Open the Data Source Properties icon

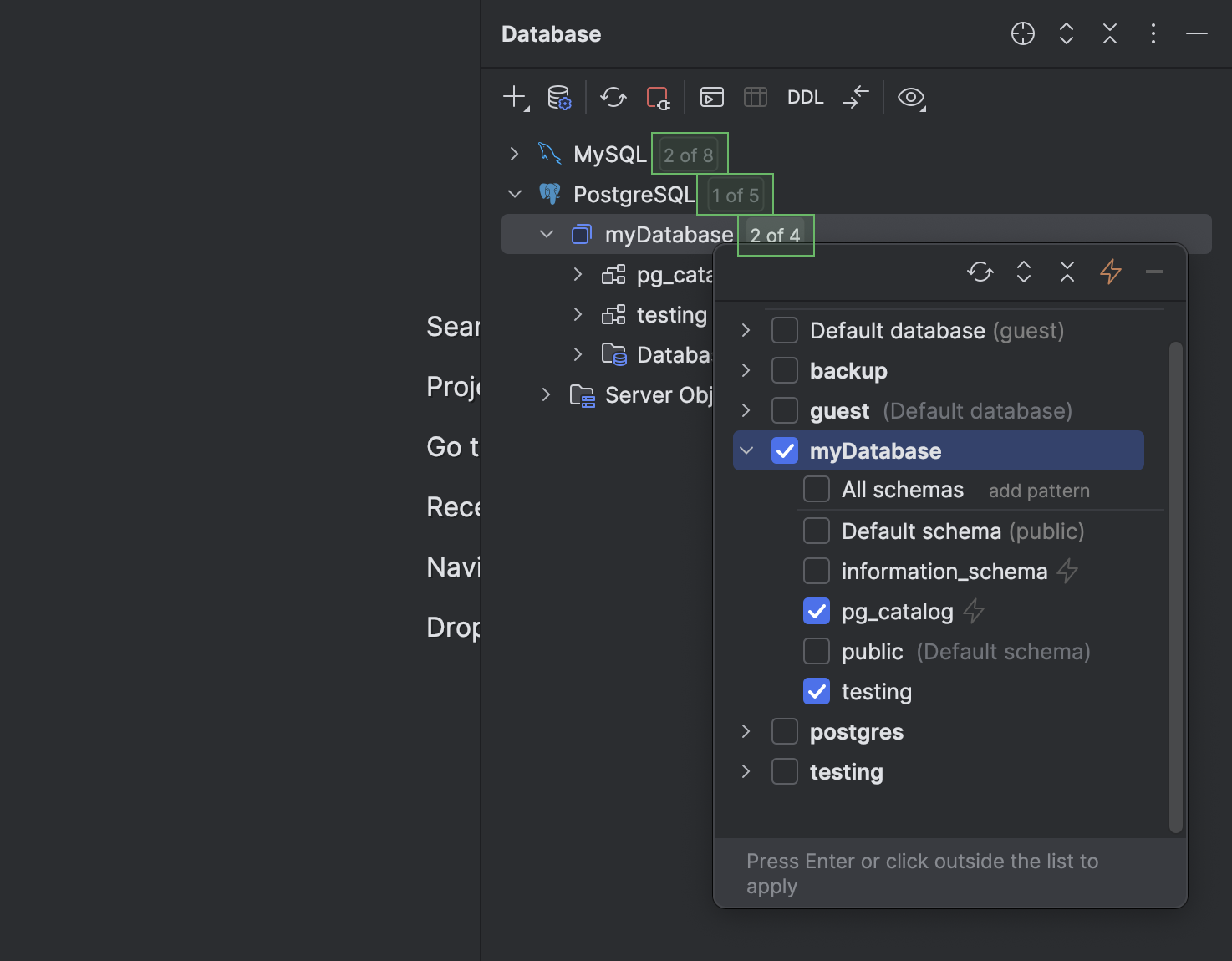558,96
